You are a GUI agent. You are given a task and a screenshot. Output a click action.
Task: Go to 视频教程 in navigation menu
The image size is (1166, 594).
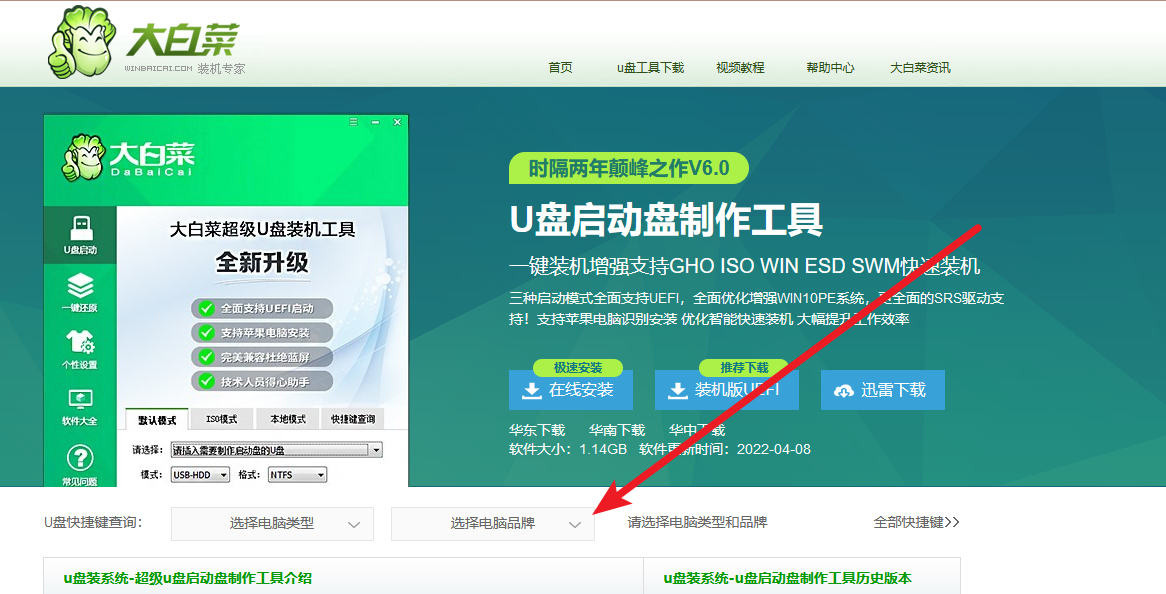pyautogui.click(x=740, y=68)
